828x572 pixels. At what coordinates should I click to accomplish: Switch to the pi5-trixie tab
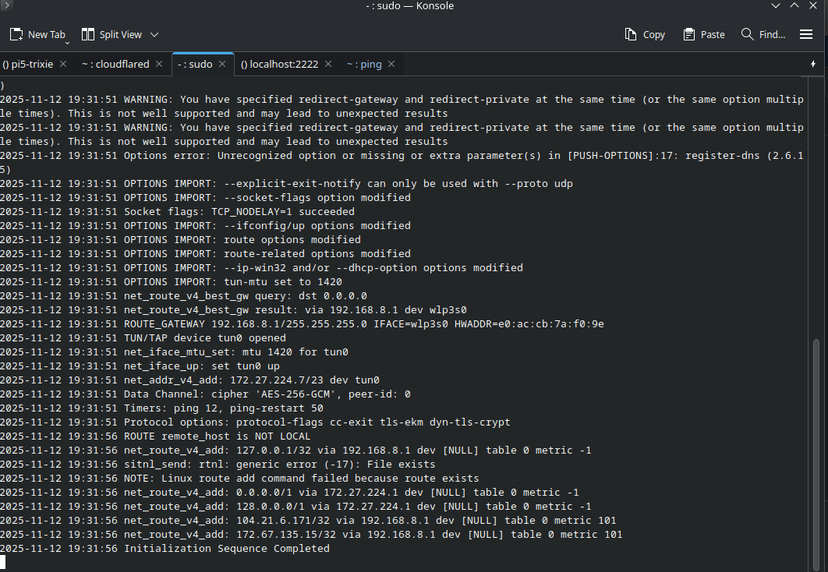(x=27, y=64)
